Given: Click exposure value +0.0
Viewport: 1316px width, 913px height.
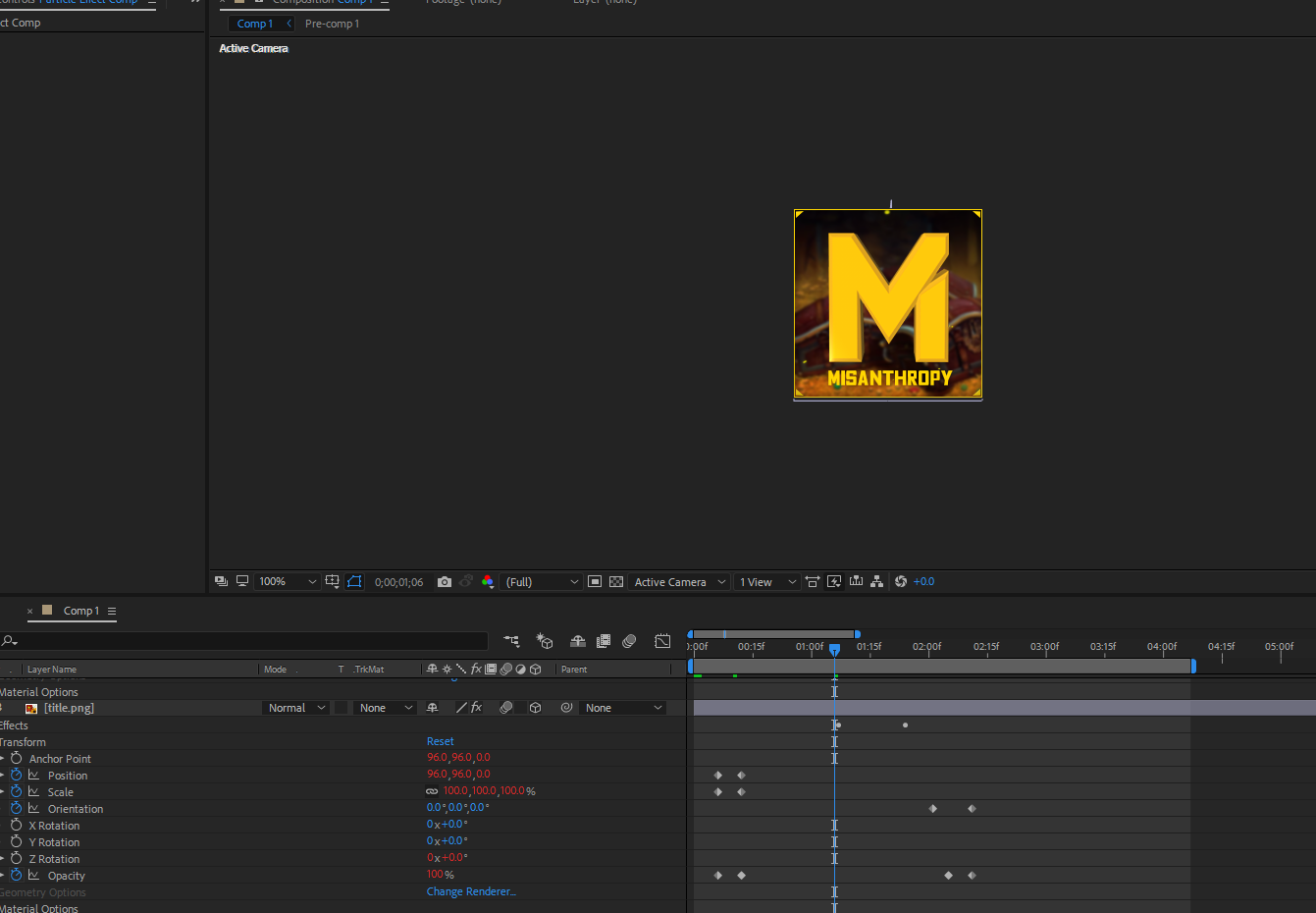Looking at the screenshot, I should (924, 582).
